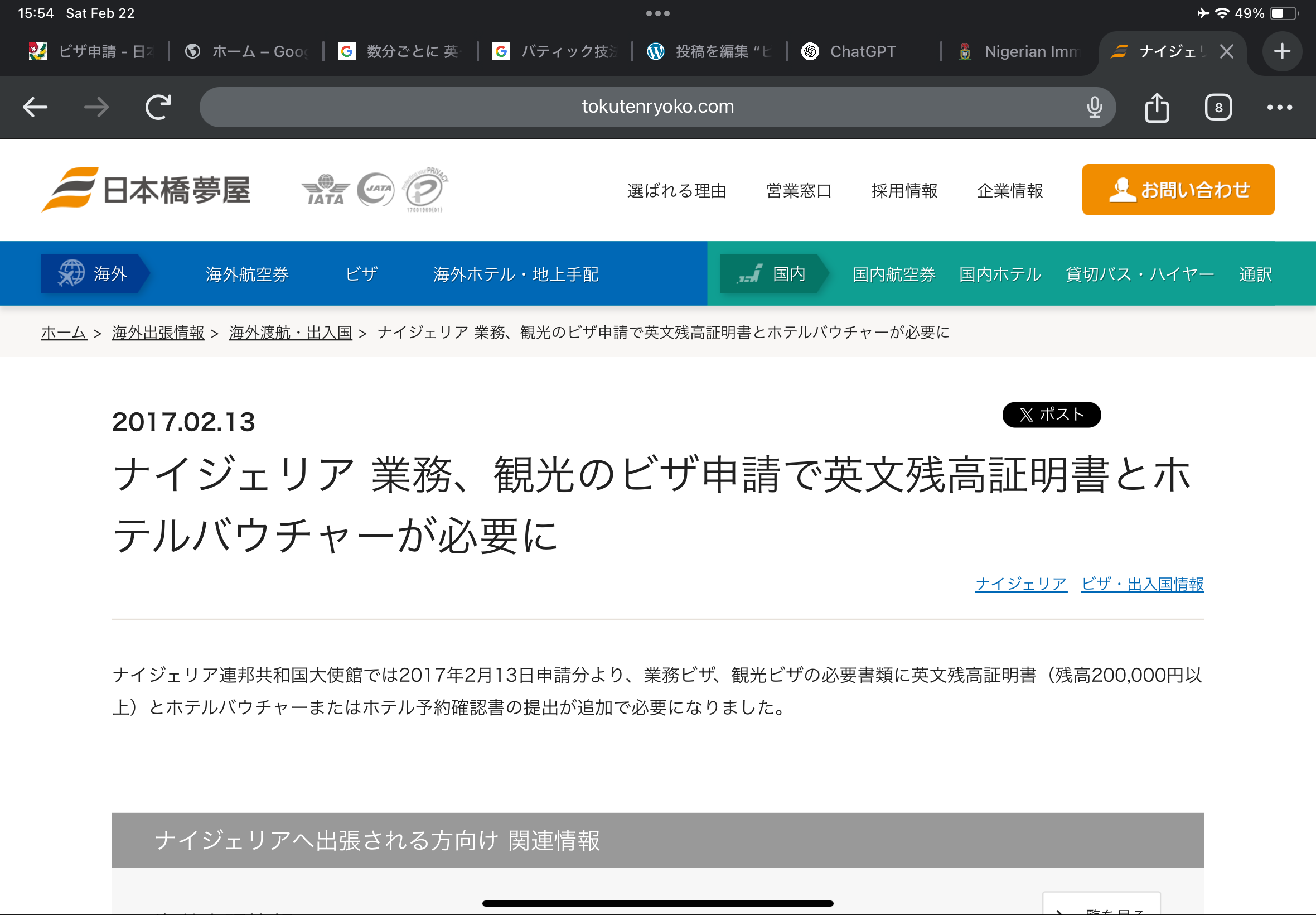Open the ビザ navigation menu item
This screenshot has width=1316, height=915.
click(x=361, y=274)
